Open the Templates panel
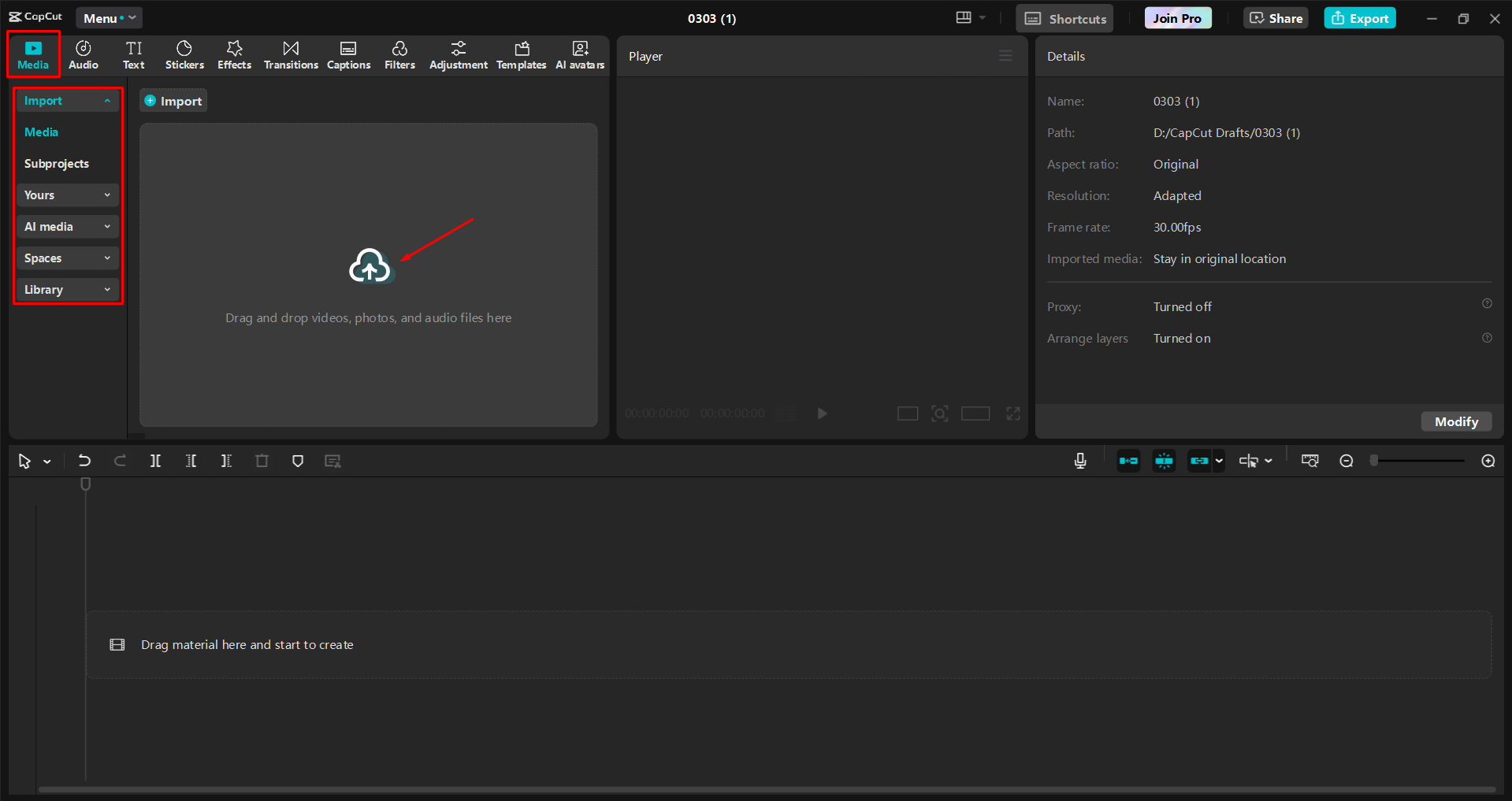Screen dimensions: 1512x801 click(x=521, y=54)
